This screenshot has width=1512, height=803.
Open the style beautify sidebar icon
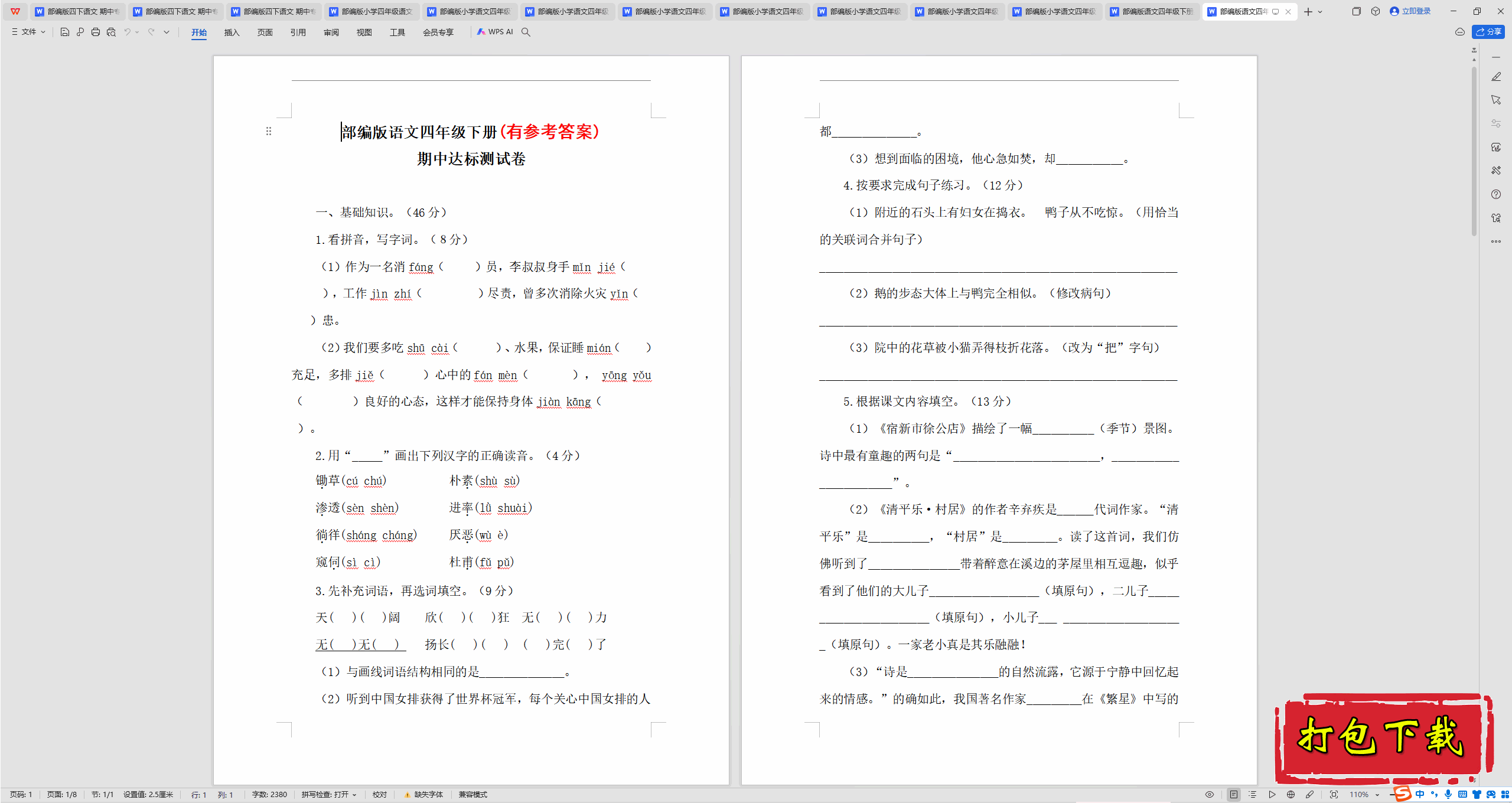(x=1496, y=147)
